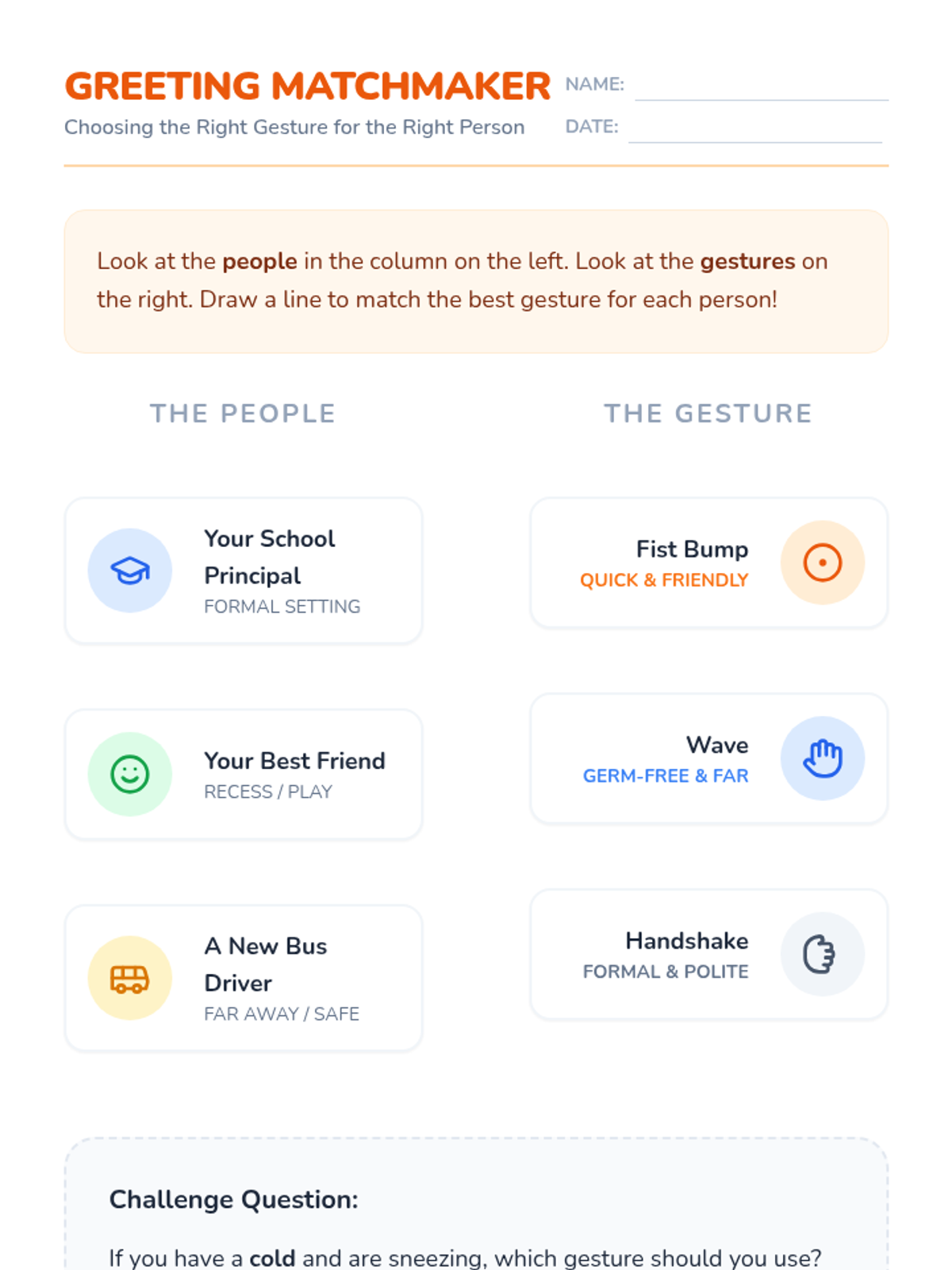This screenshot has width=952, height=1270.
Task: Click the NAME input line
Action: 762,87
